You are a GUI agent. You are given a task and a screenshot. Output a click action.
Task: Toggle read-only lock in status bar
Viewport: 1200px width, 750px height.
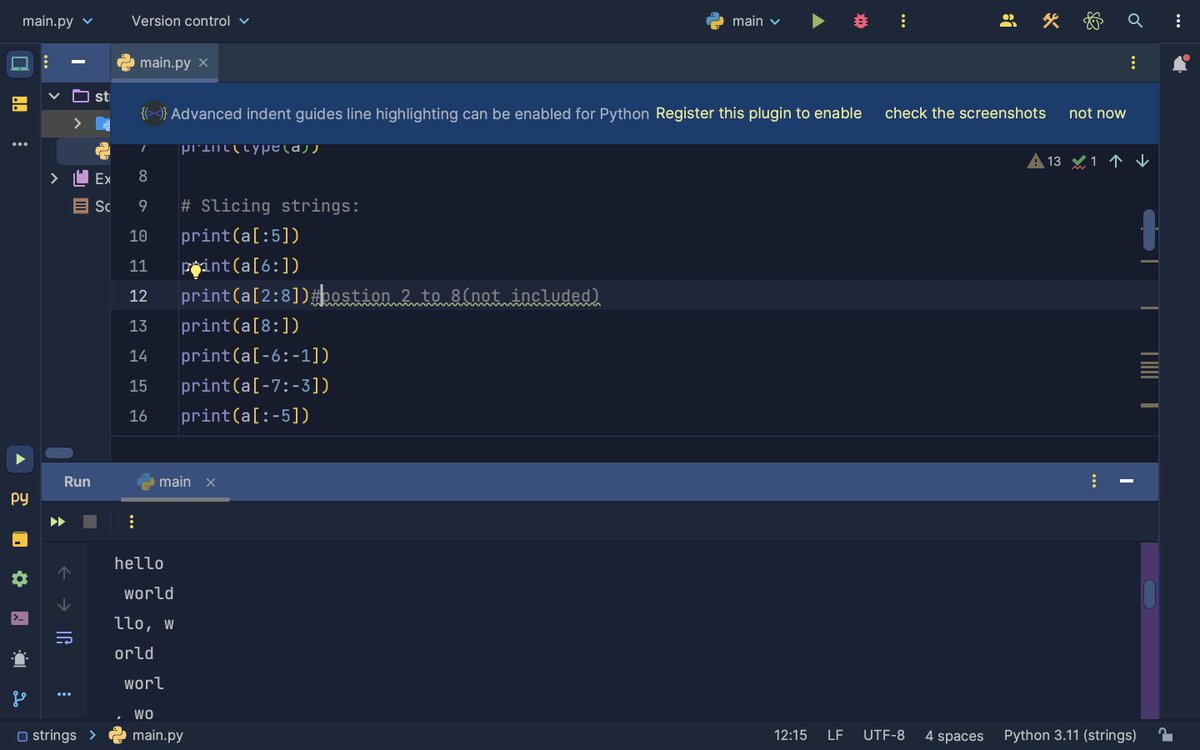point(1166,735)
